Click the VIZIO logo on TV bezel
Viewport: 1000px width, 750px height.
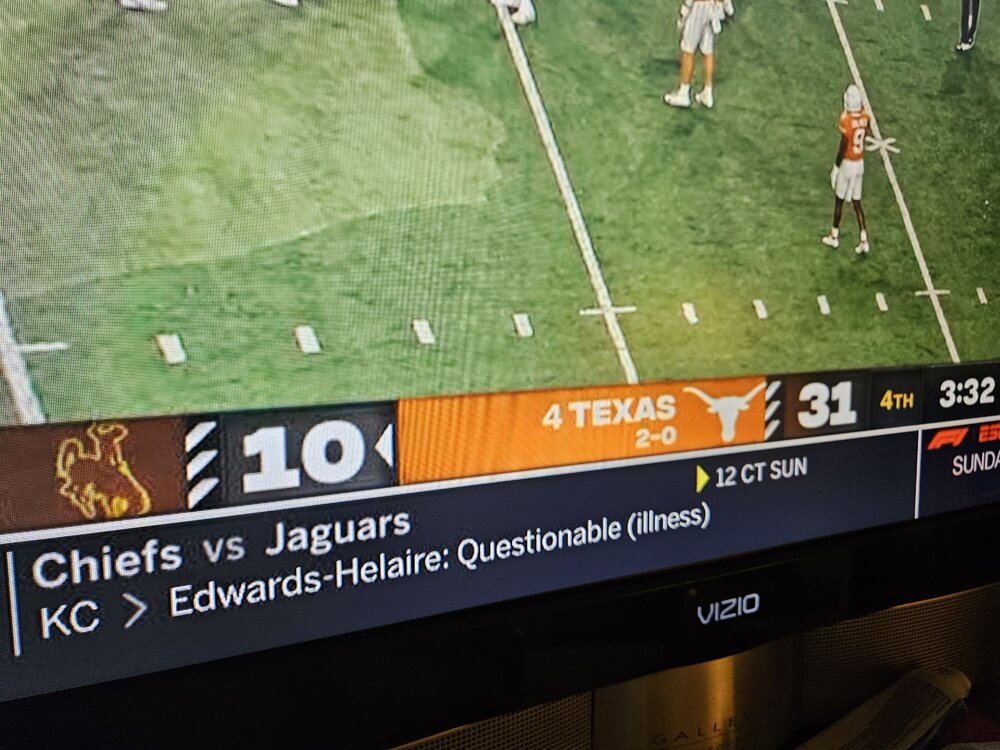[728, 608]
